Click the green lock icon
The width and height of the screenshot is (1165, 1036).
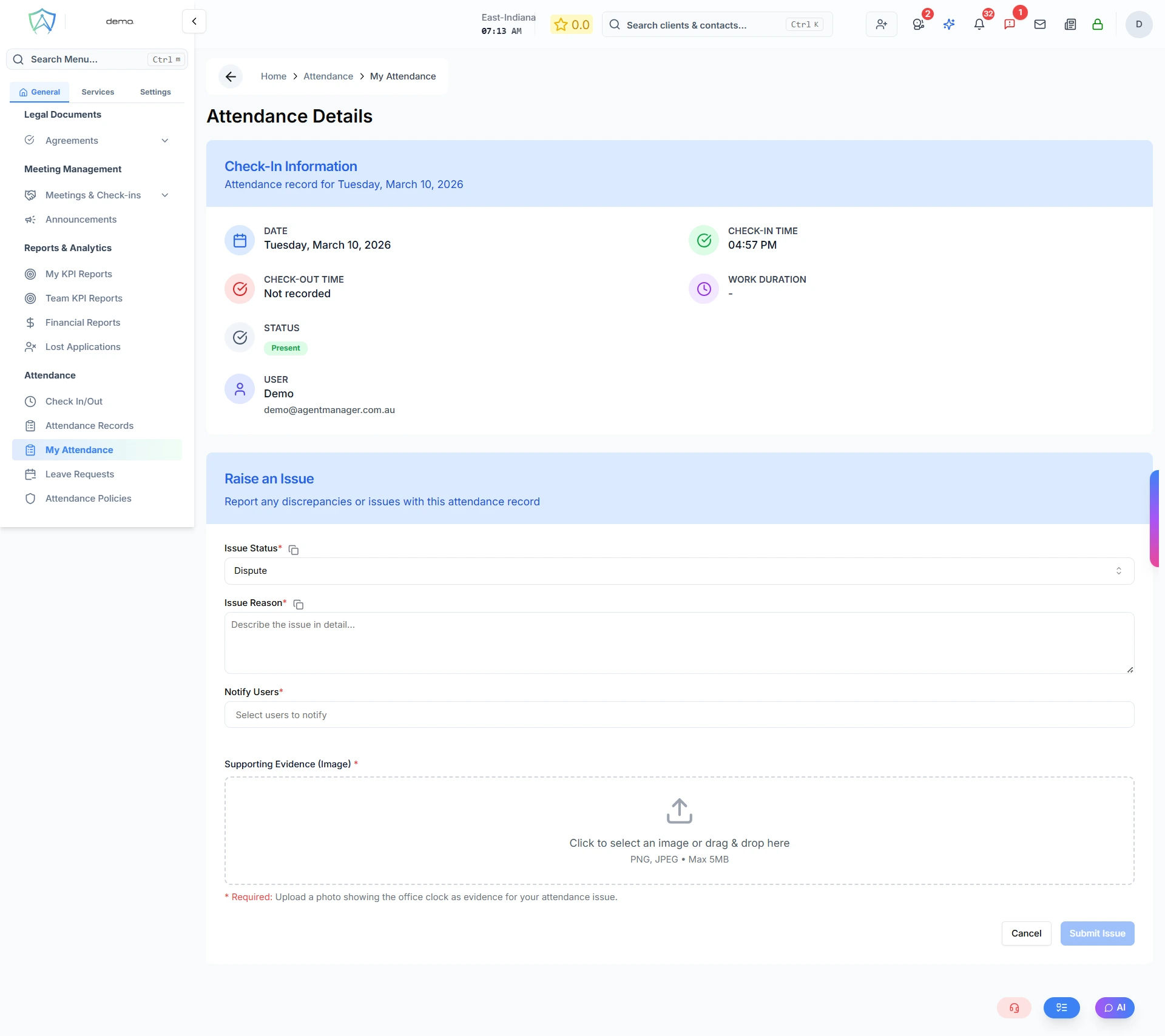1098,24
